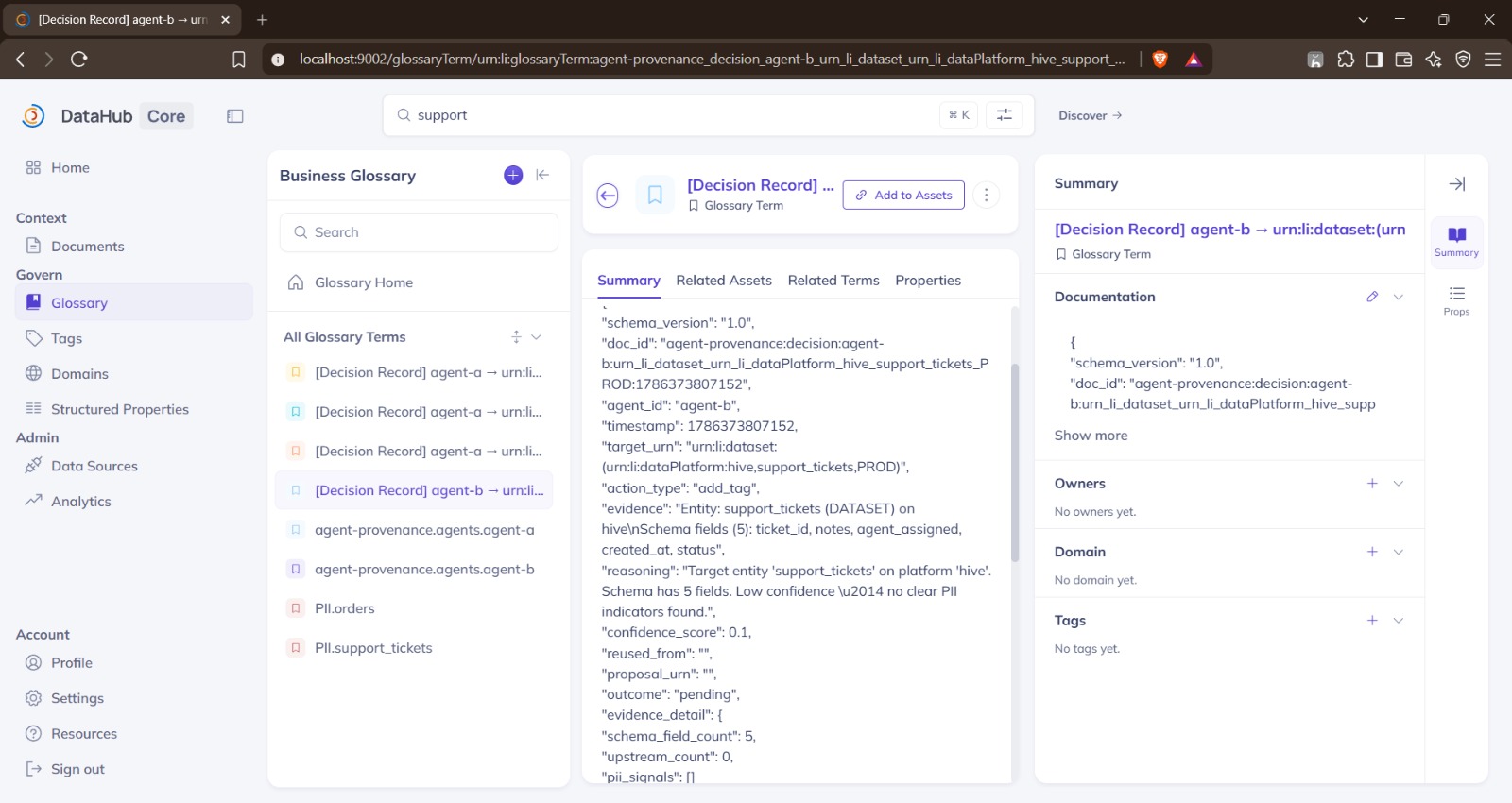Click the DataHub logo icon
1512x803 pixels.
click(x=34, y=116)
